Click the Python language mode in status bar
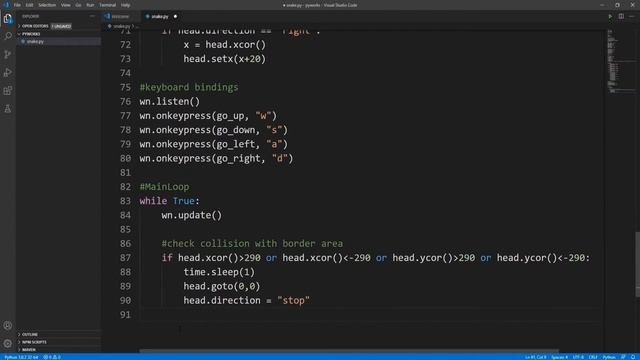The height and width of the screenshot is (360, 640). point(609,357)
